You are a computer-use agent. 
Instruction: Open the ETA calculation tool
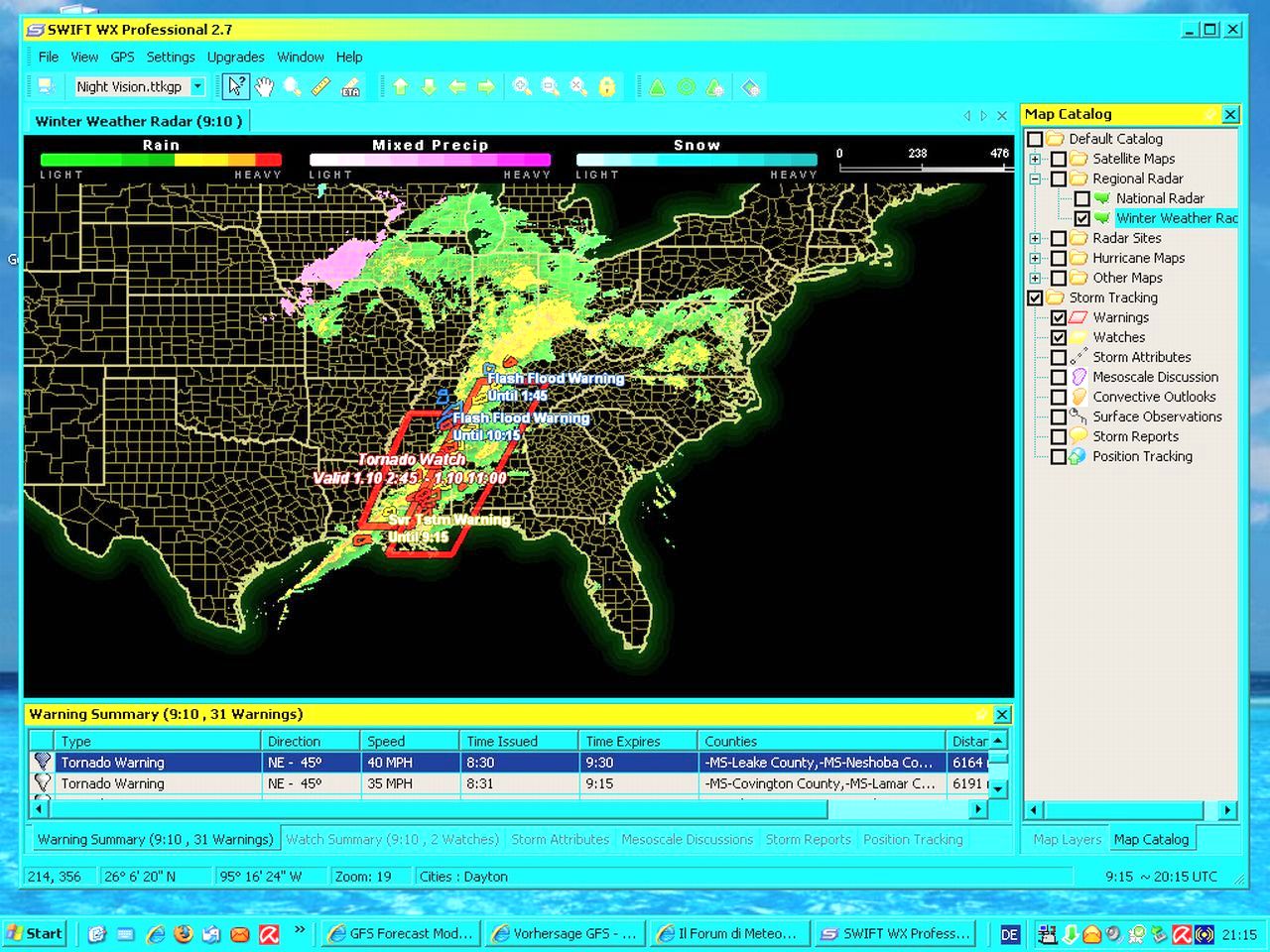349,86
